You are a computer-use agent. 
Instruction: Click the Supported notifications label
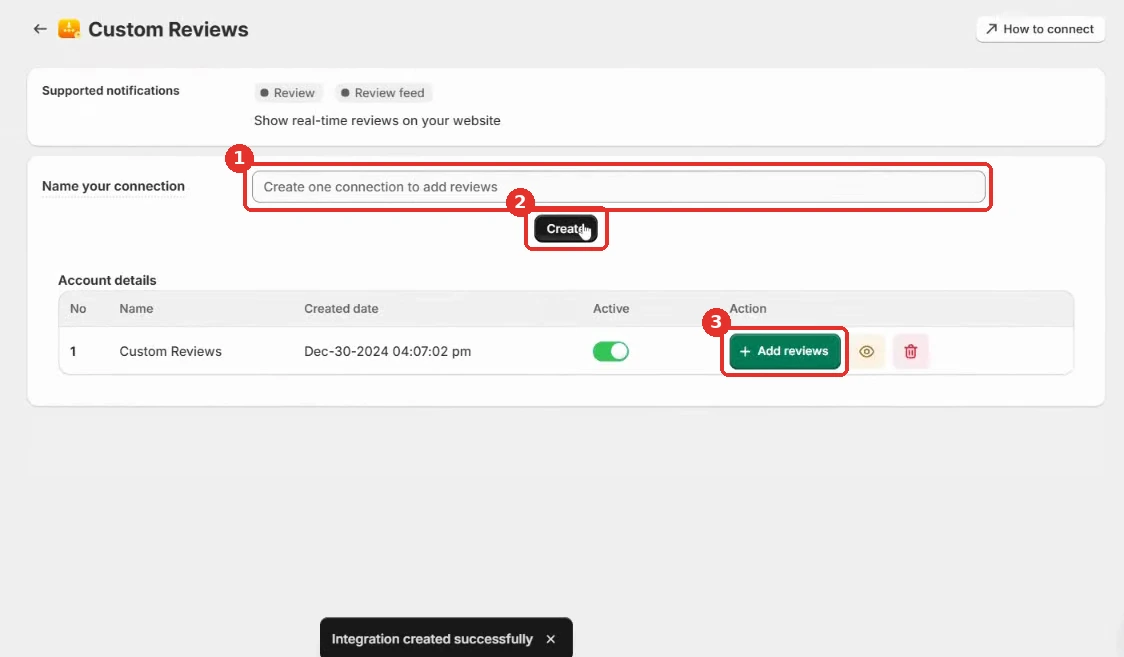[x=110, y=90]
